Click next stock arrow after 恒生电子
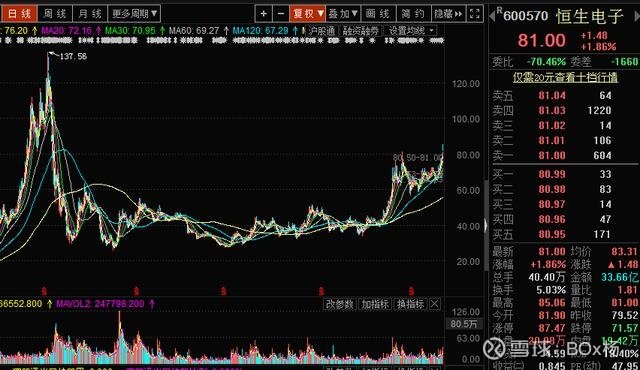This screenshot has height=370, width=640. coord(636,16)
